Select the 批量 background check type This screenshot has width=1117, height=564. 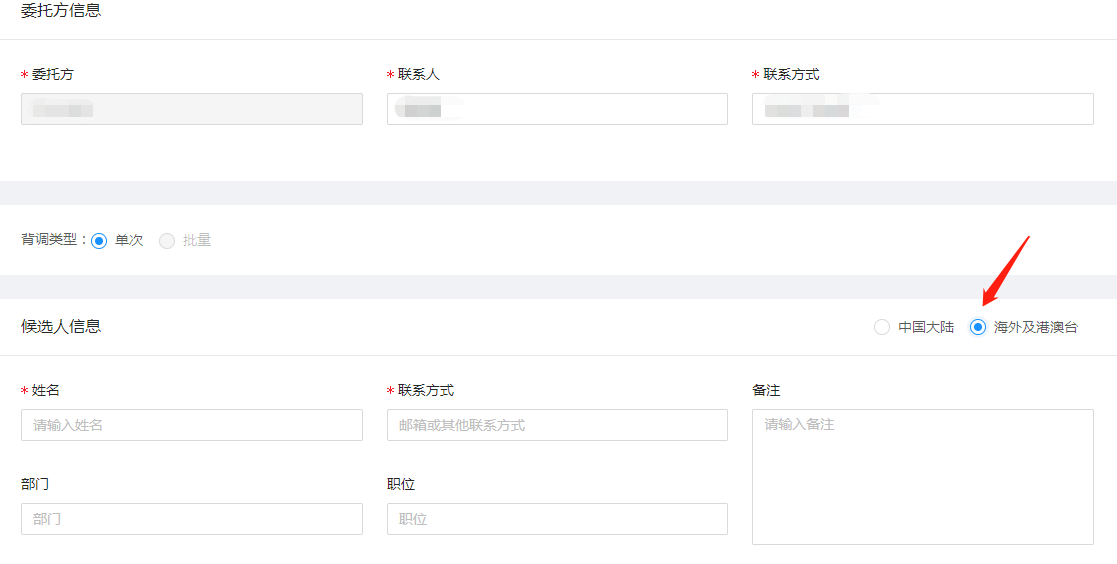(x=167, y=241)
